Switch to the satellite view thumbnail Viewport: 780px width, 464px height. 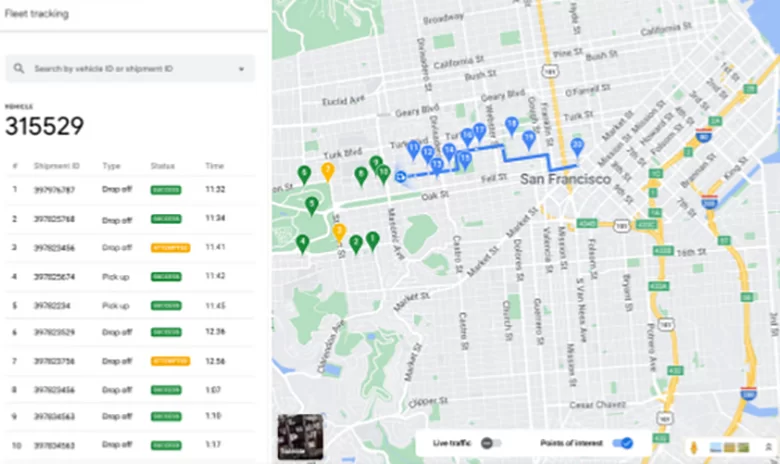click(x=300, y=437)
